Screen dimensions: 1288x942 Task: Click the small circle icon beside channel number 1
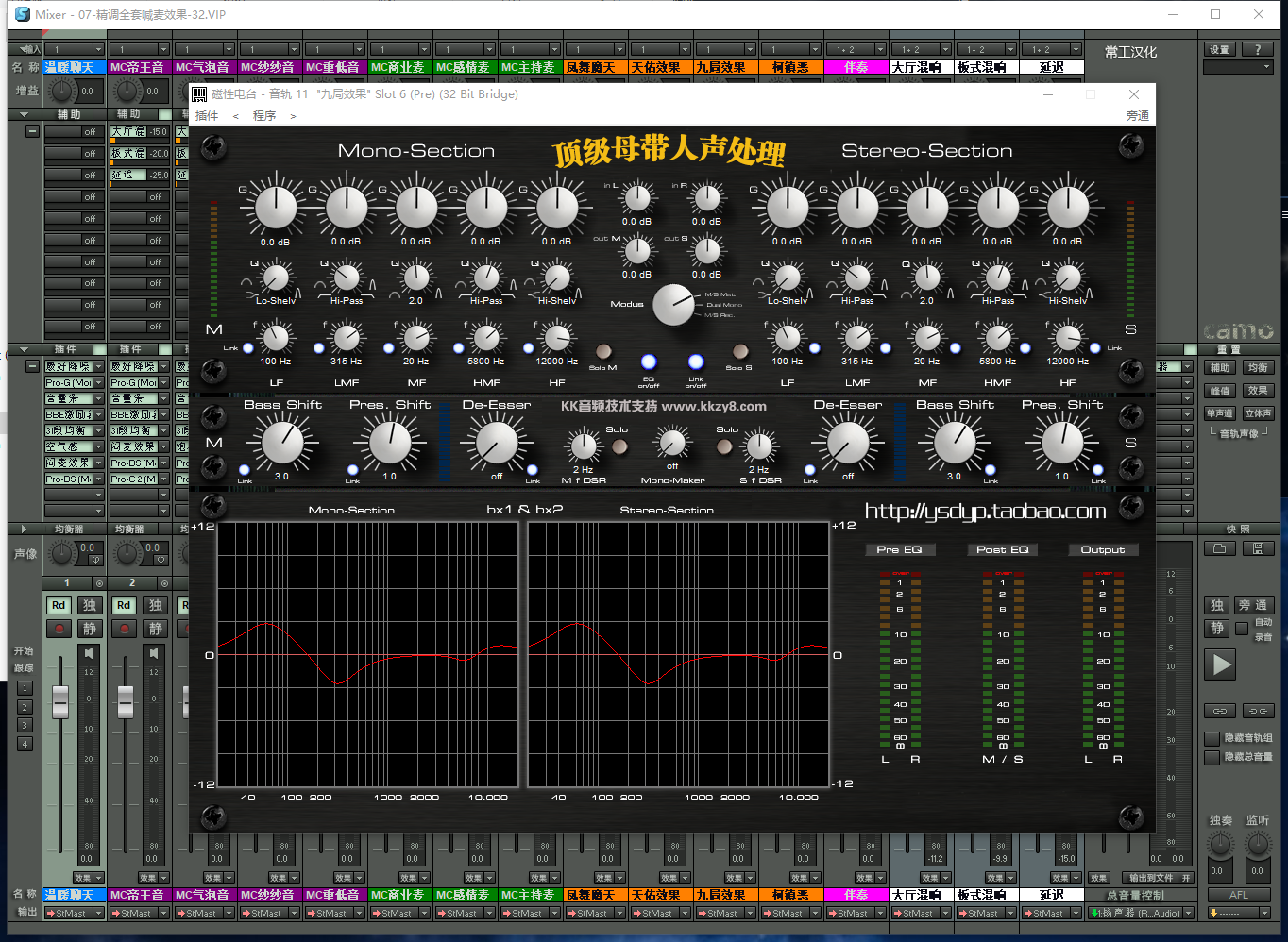click(98, 583)
